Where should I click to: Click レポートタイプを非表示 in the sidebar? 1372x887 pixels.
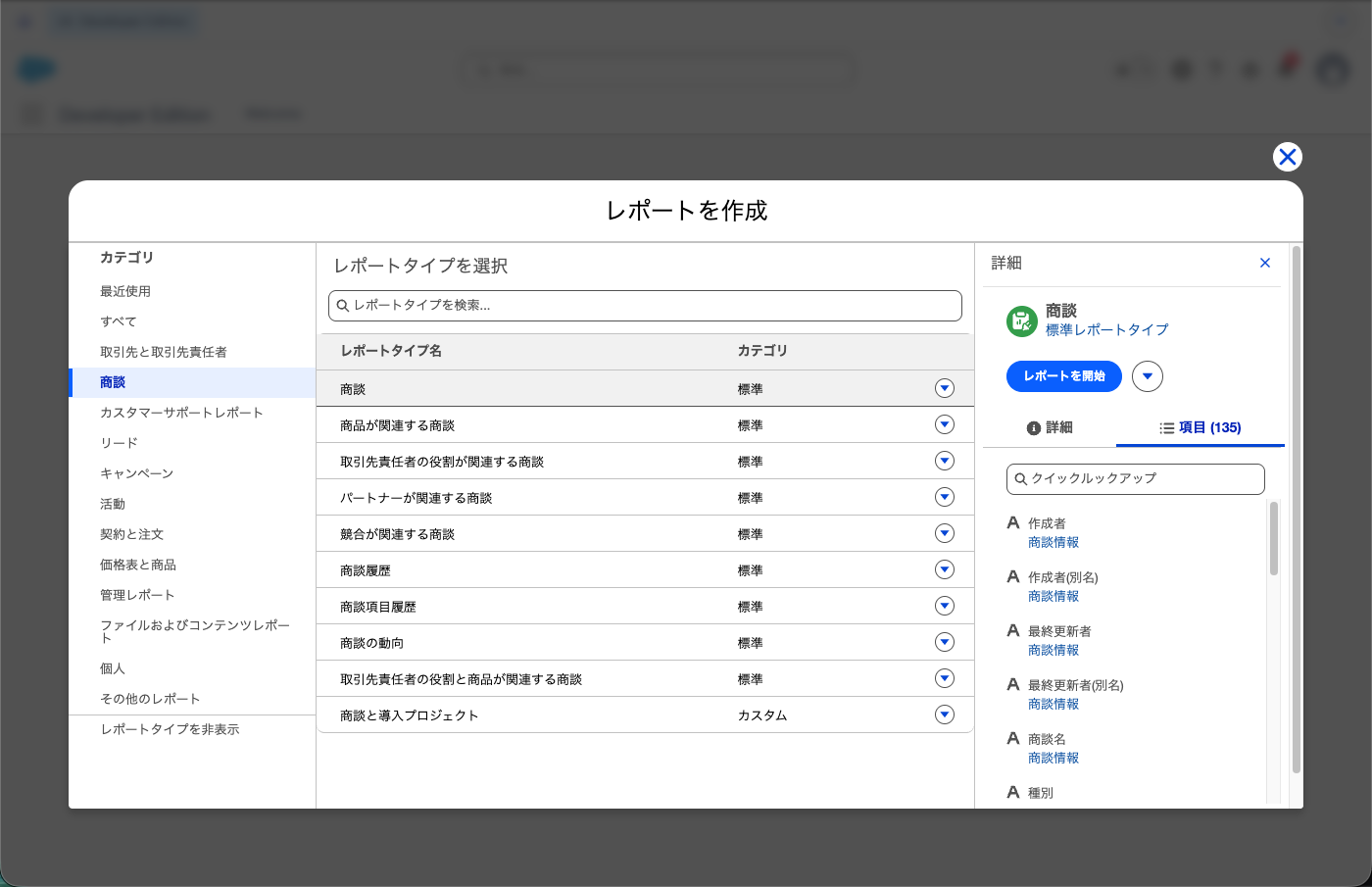[171, 729]
